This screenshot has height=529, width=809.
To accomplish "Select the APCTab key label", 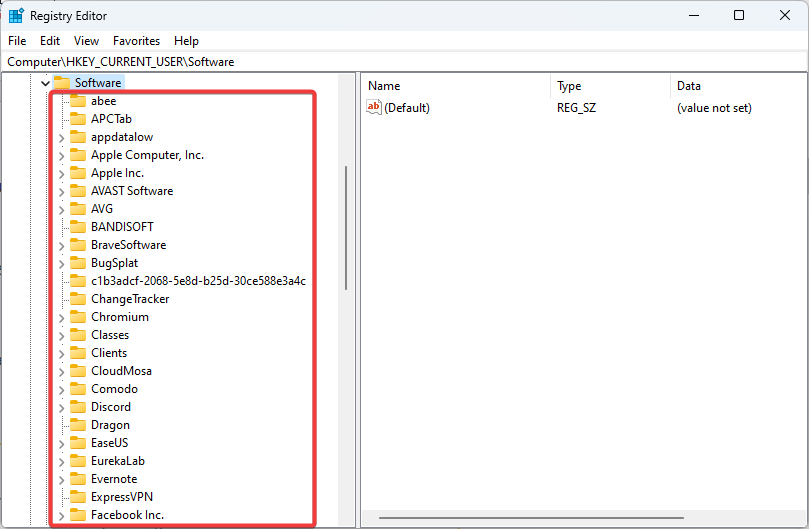I will click(x=111, y=119).
